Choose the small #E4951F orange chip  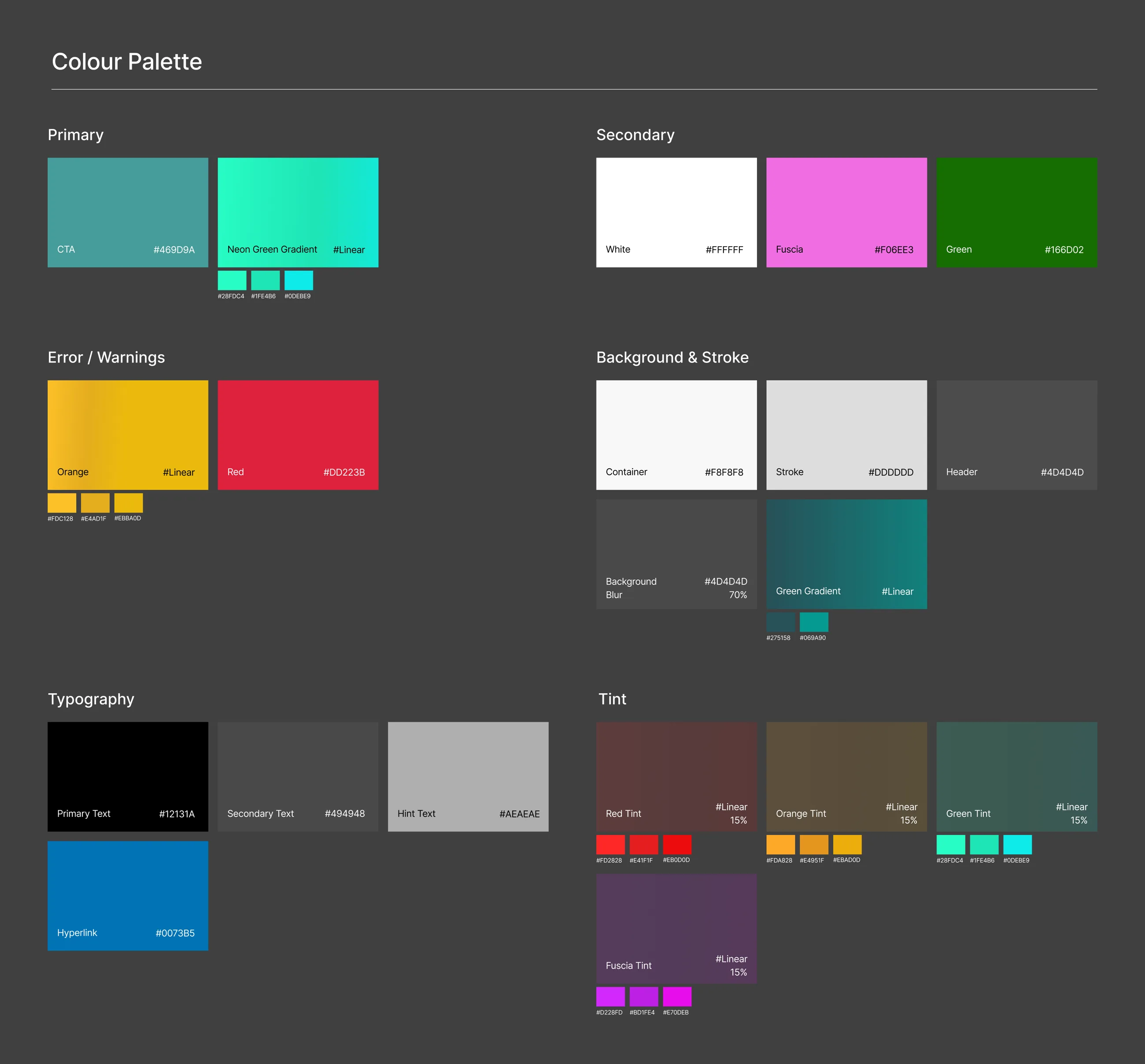pyautogui.click(x=814, y=845)
